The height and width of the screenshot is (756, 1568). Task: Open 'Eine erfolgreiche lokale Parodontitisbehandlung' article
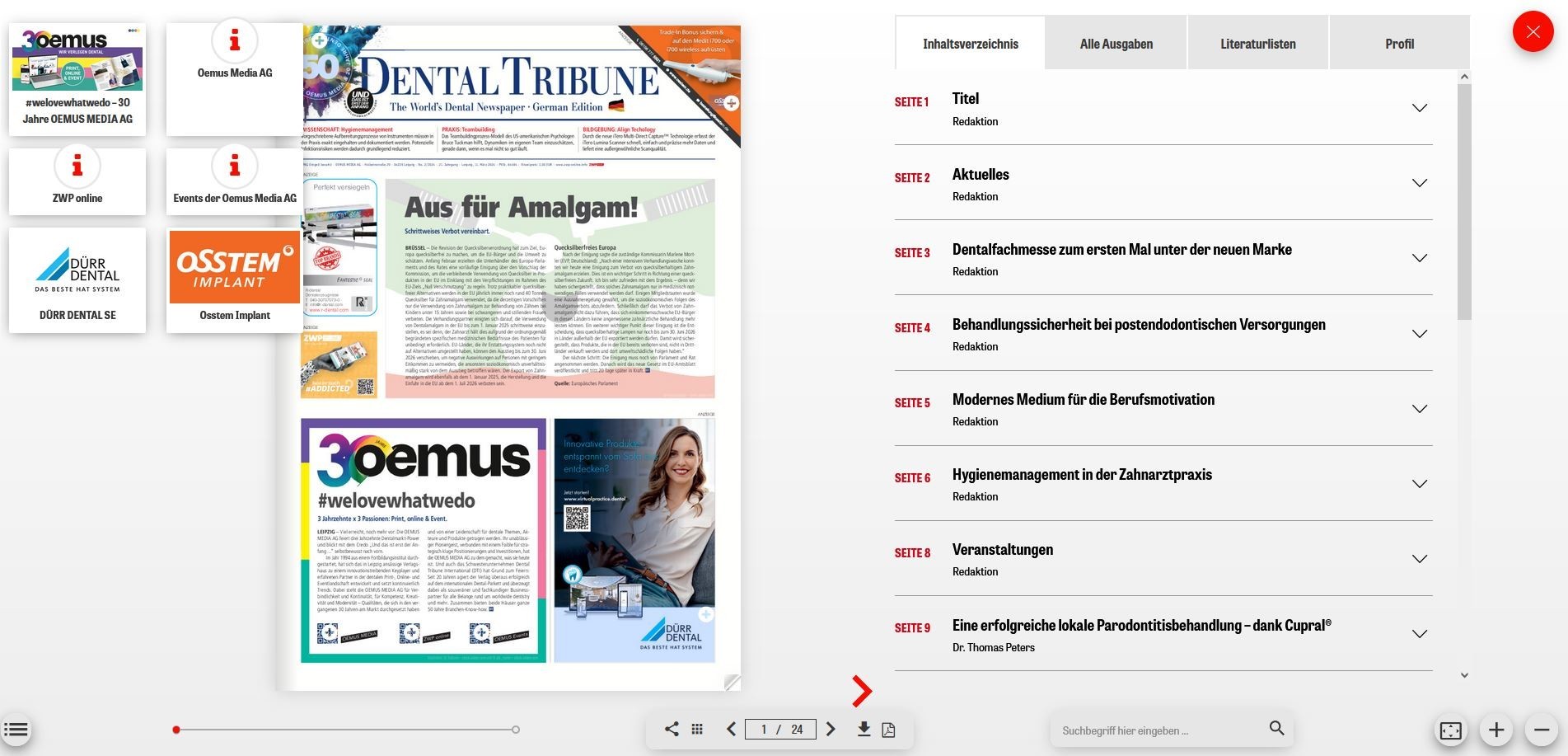pos(1142,625)
